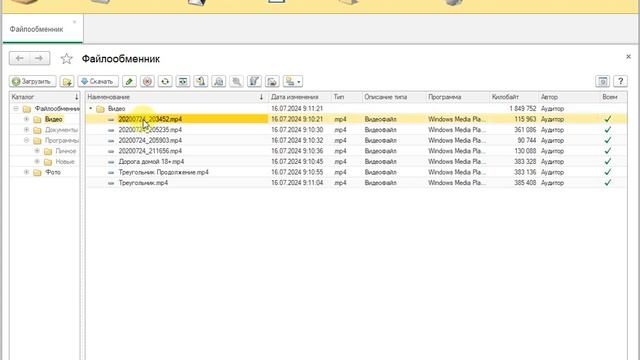Click the Программа column header
640x360 pixels.
coord(457,97)
